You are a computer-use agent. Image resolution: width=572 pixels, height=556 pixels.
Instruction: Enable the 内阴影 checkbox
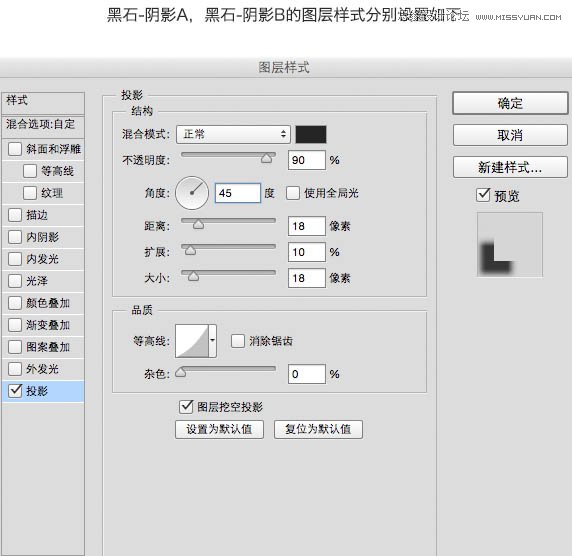point(15,237)
